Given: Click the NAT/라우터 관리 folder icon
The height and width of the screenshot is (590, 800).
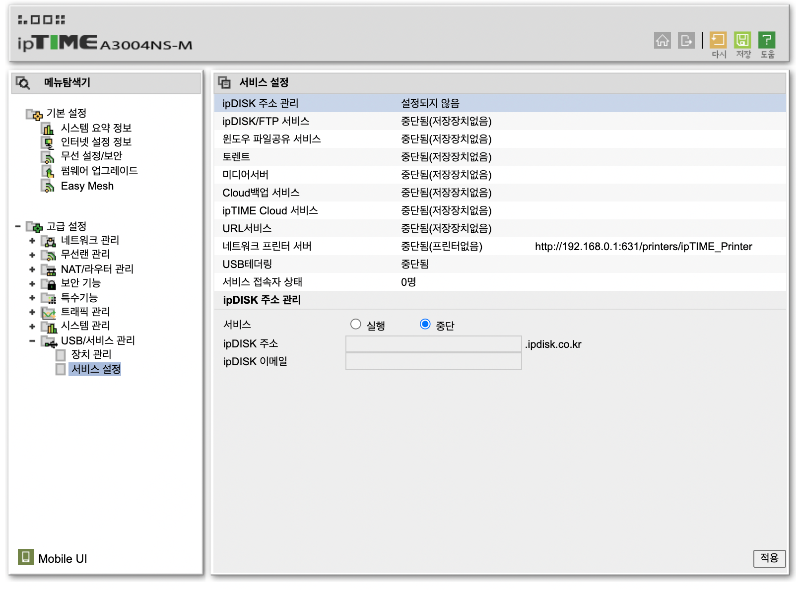Looking at the screenshot, I should pyautogui.click(x=48, y=269).
